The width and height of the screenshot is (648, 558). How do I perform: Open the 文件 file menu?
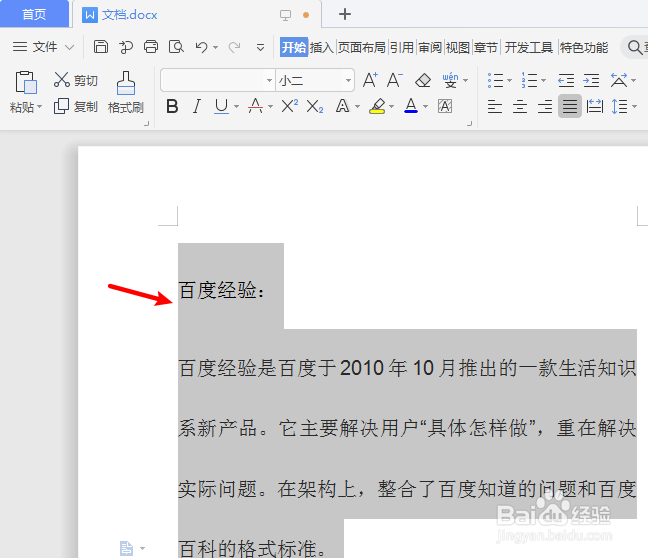pos(43,47)
